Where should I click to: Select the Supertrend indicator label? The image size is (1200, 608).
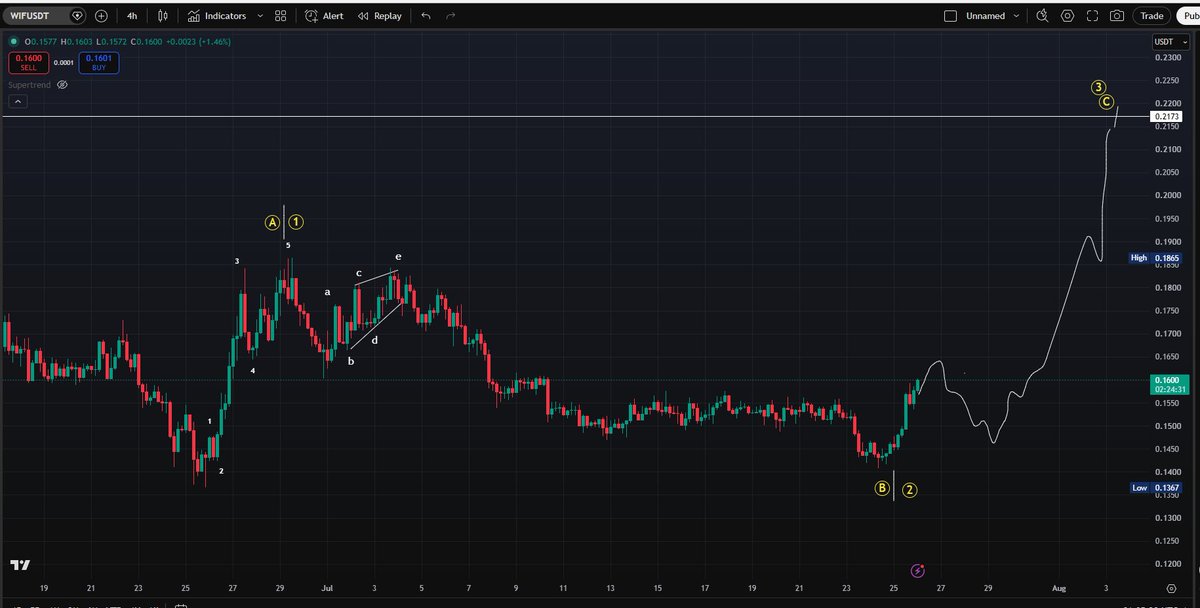click(29, 85)
